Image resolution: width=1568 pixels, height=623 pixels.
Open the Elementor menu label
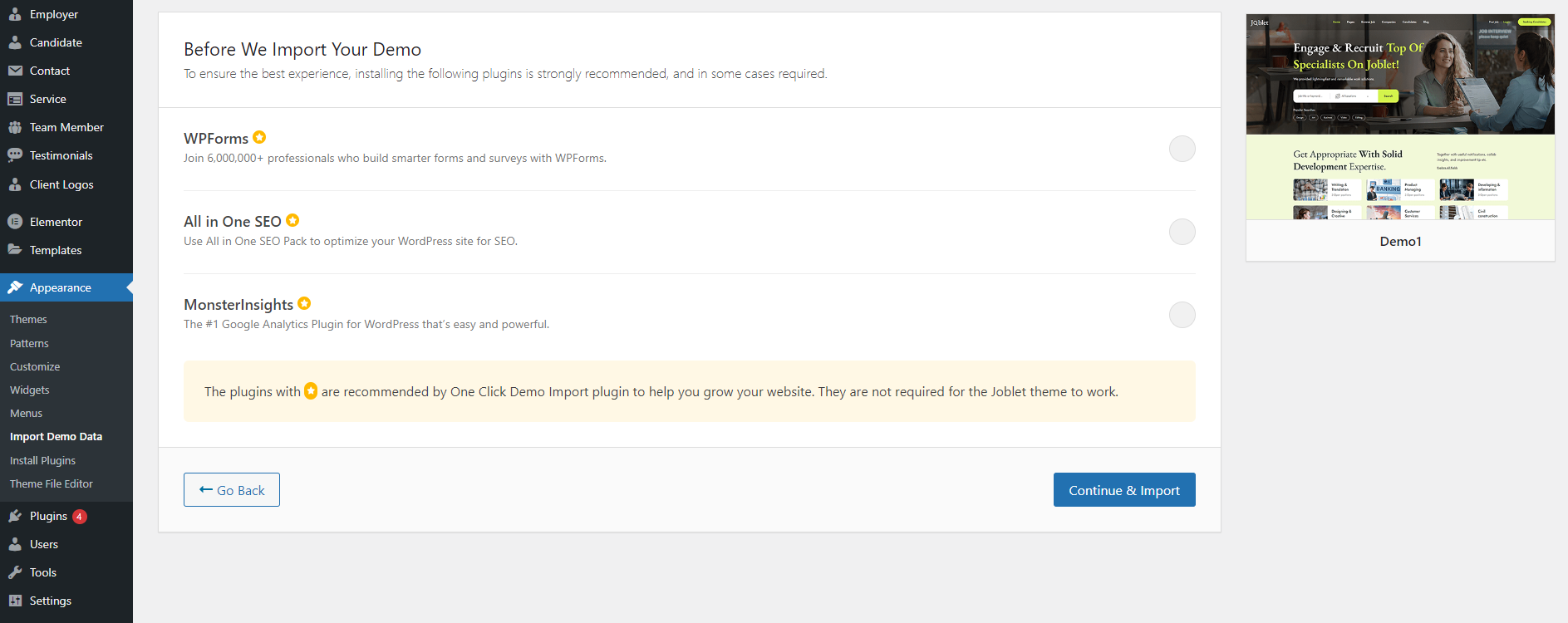click(56, 222)
